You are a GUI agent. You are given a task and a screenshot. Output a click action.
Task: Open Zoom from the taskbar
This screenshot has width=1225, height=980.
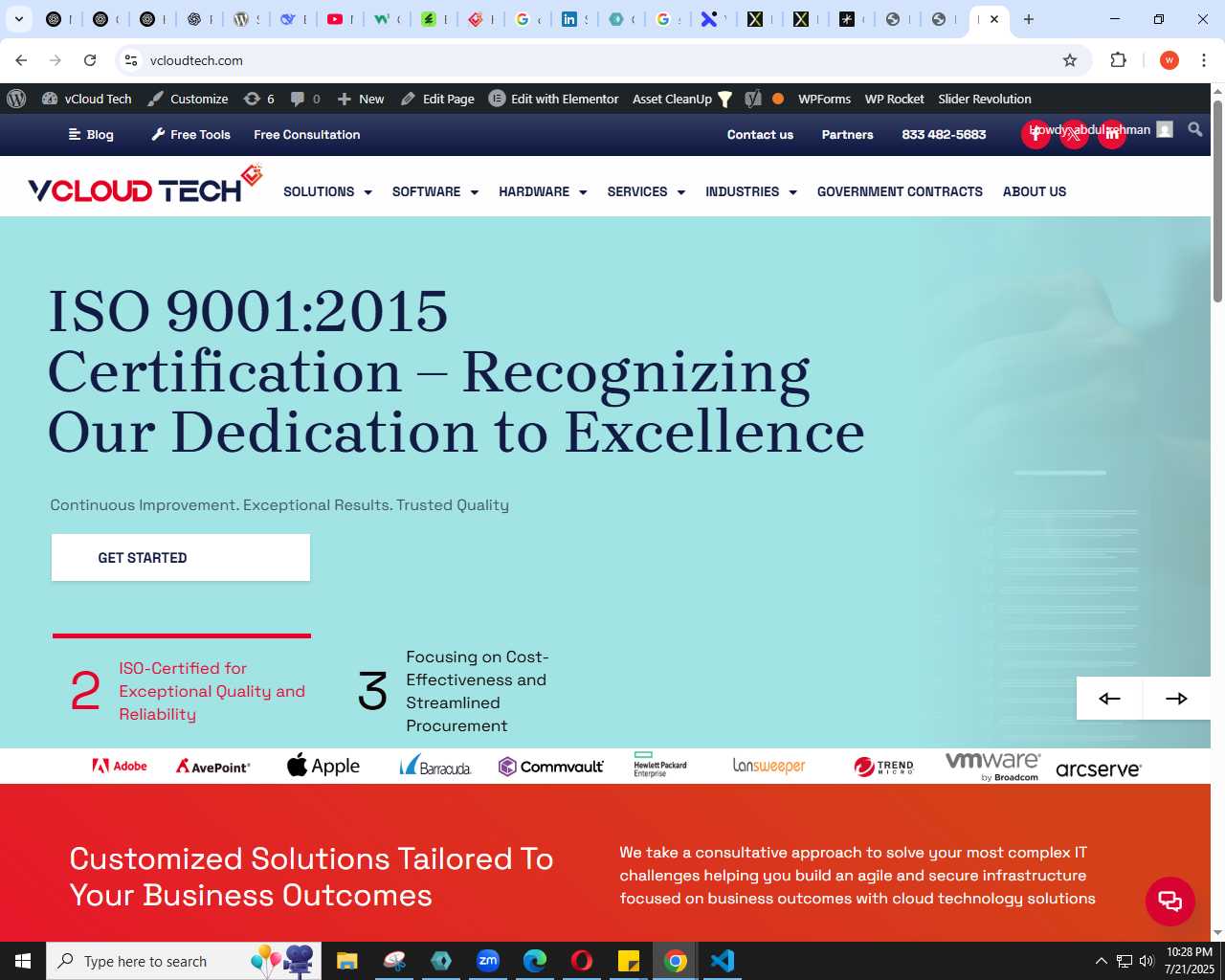pyautogui.click(x=488, y=961)
